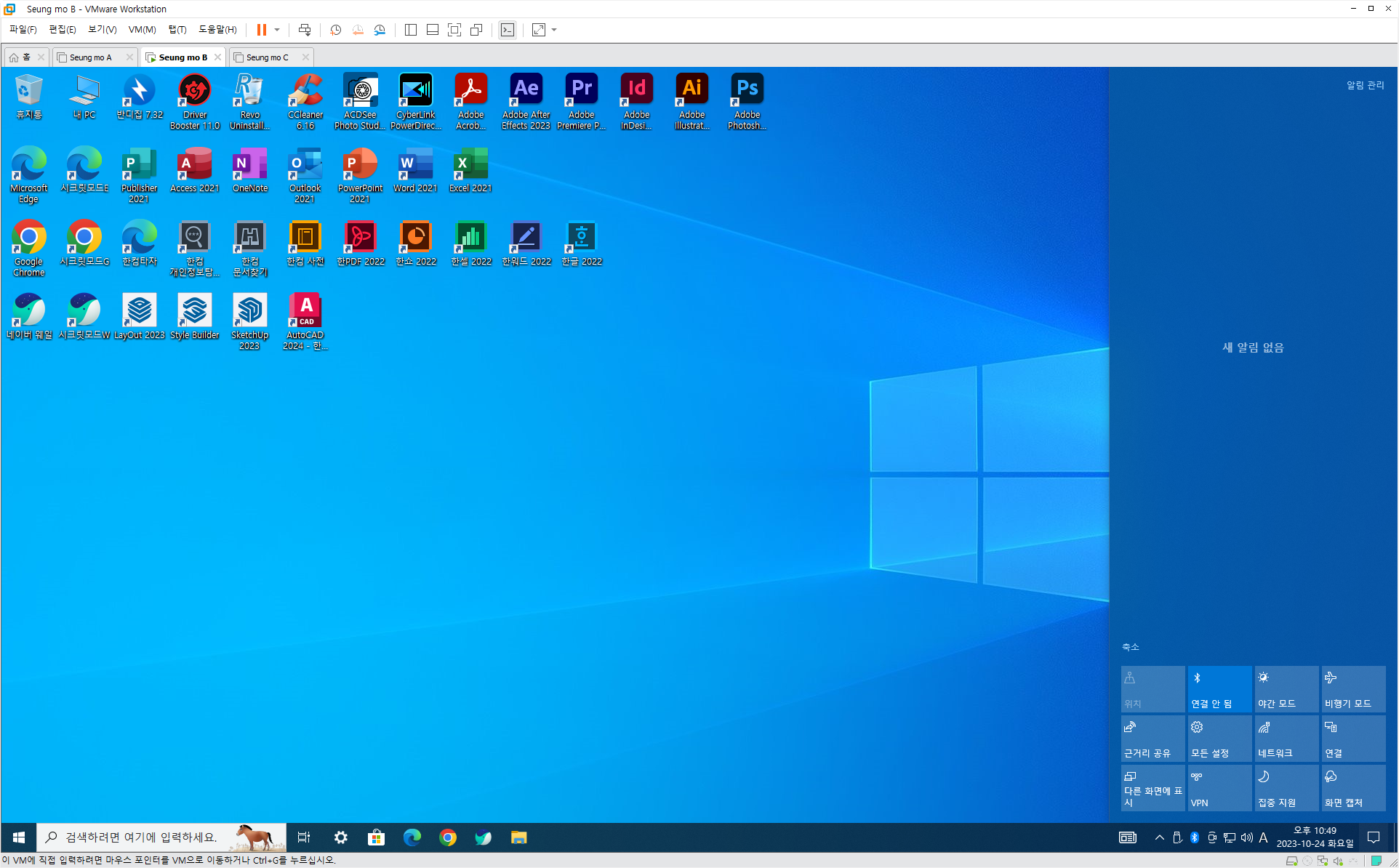Open the notification center taskbar button

pyautogui.click(x=1374, y=837)
